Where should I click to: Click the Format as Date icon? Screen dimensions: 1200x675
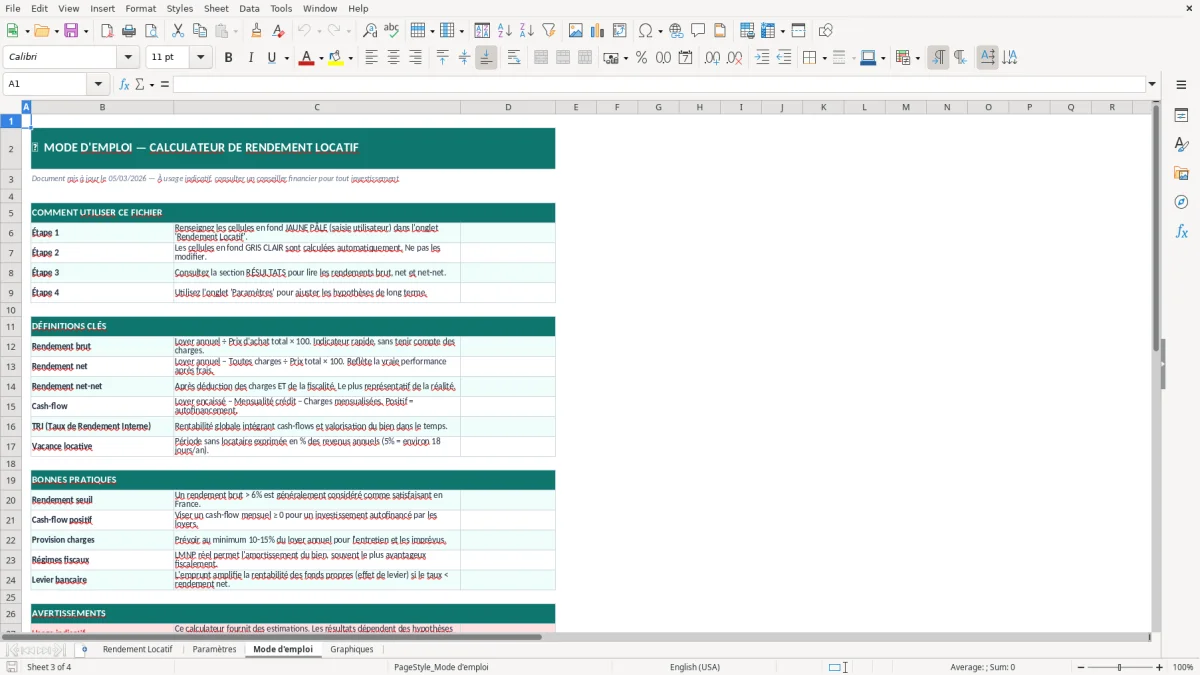(x=685, y=58)
